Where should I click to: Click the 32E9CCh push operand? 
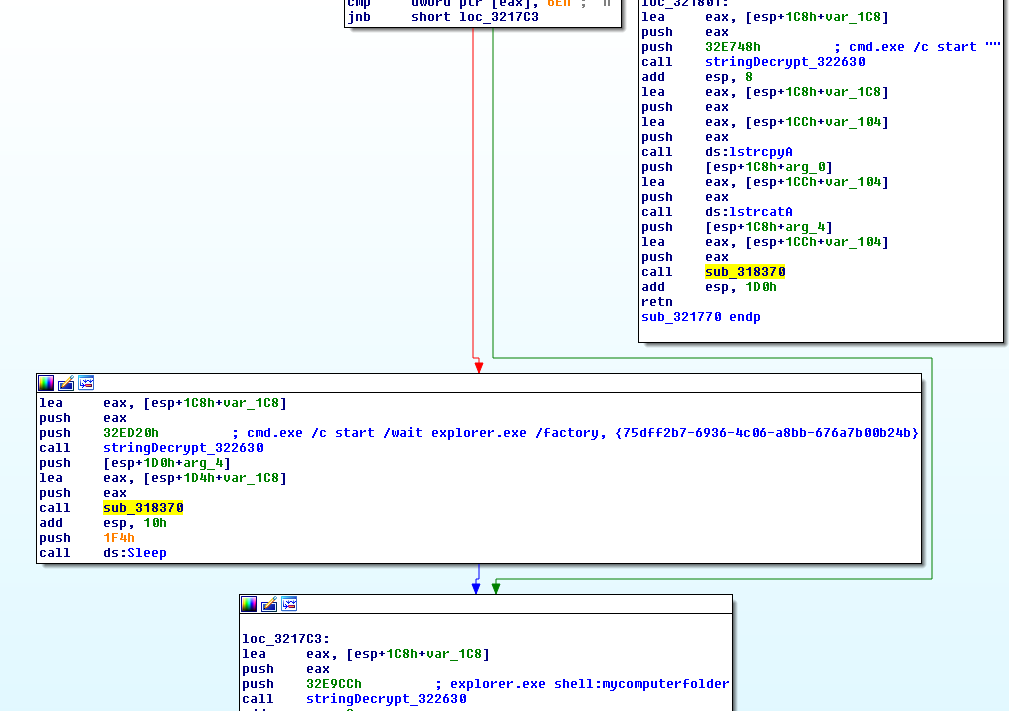pos(334,684)
